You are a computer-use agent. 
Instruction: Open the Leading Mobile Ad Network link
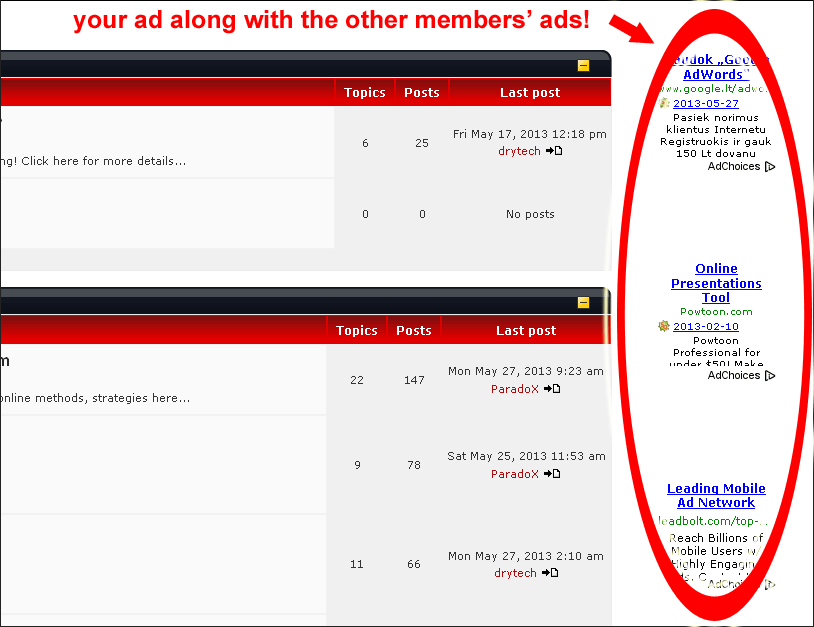click(x=716, y=495)
